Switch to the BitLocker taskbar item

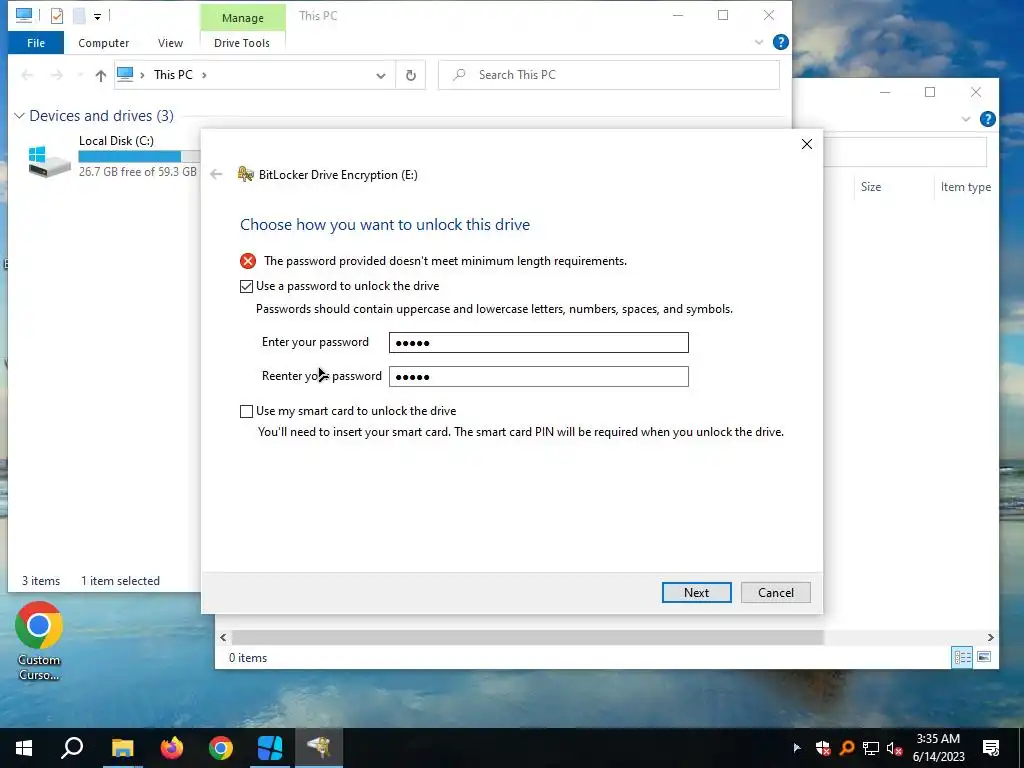tap(319, 748)
